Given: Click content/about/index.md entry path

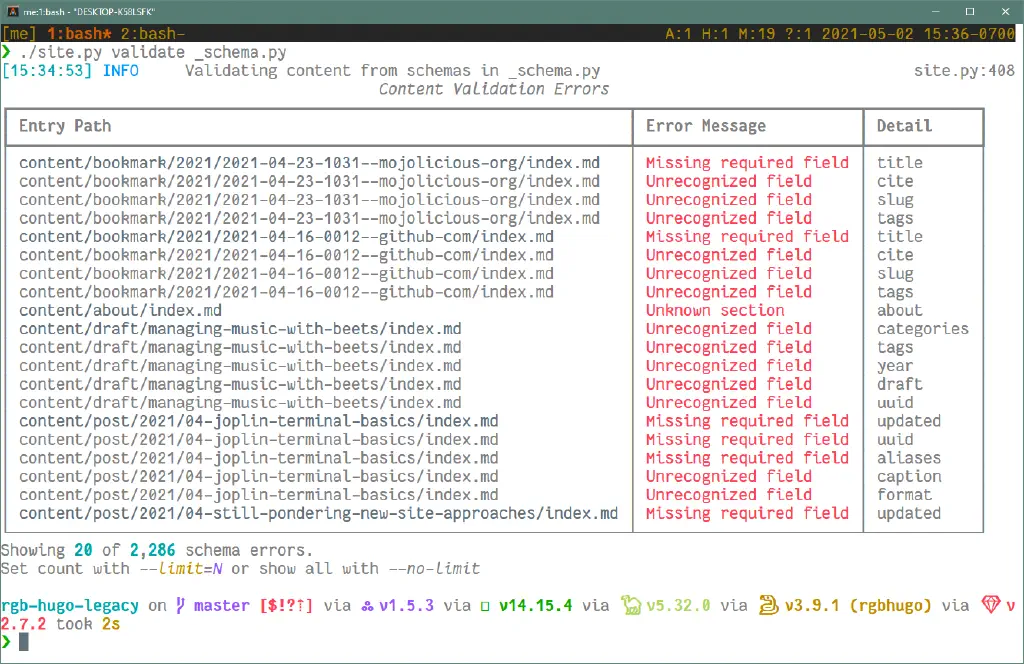Looking at the screenshot, I should point(120,310).
